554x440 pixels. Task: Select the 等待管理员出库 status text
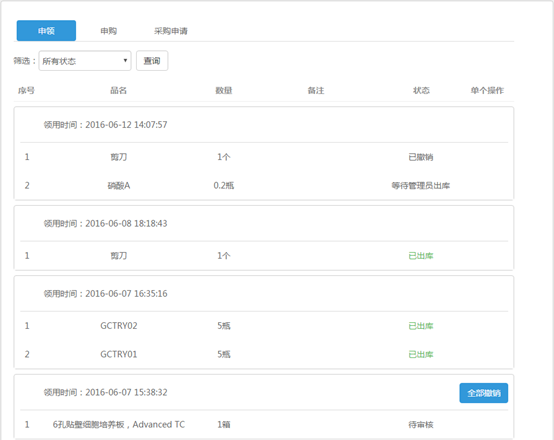tap(421, 186)
